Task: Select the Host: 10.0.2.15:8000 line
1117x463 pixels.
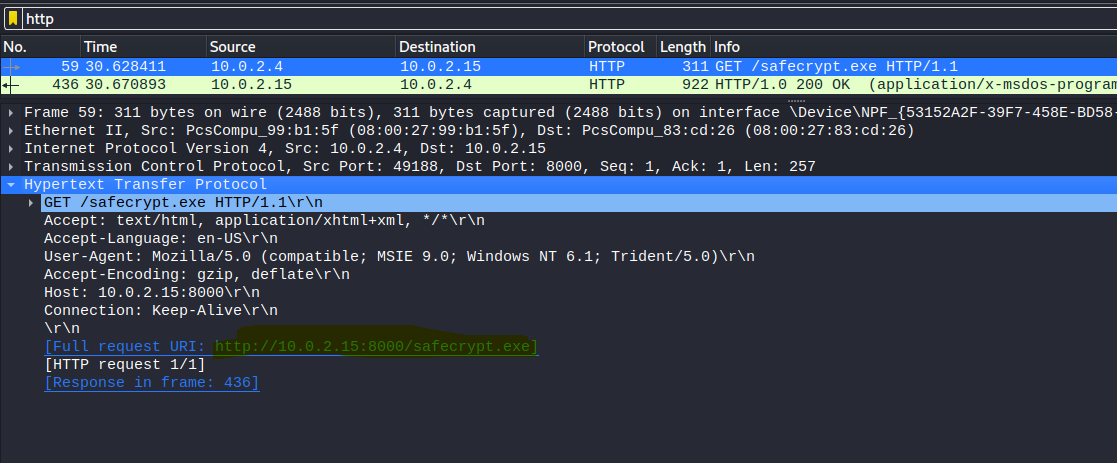Action: (x=152, y=292)
